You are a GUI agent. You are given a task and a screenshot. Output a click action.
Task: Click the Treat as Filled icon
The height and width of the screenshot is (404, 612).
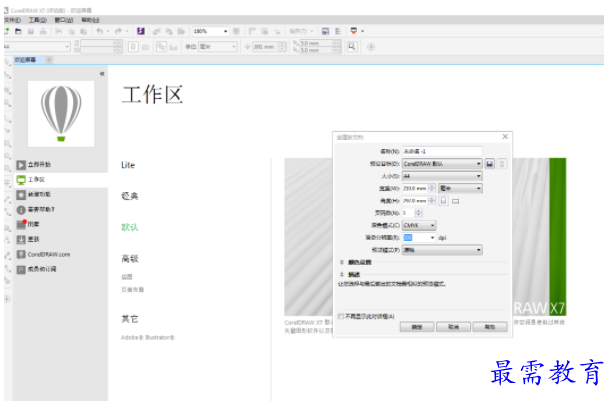352,47
